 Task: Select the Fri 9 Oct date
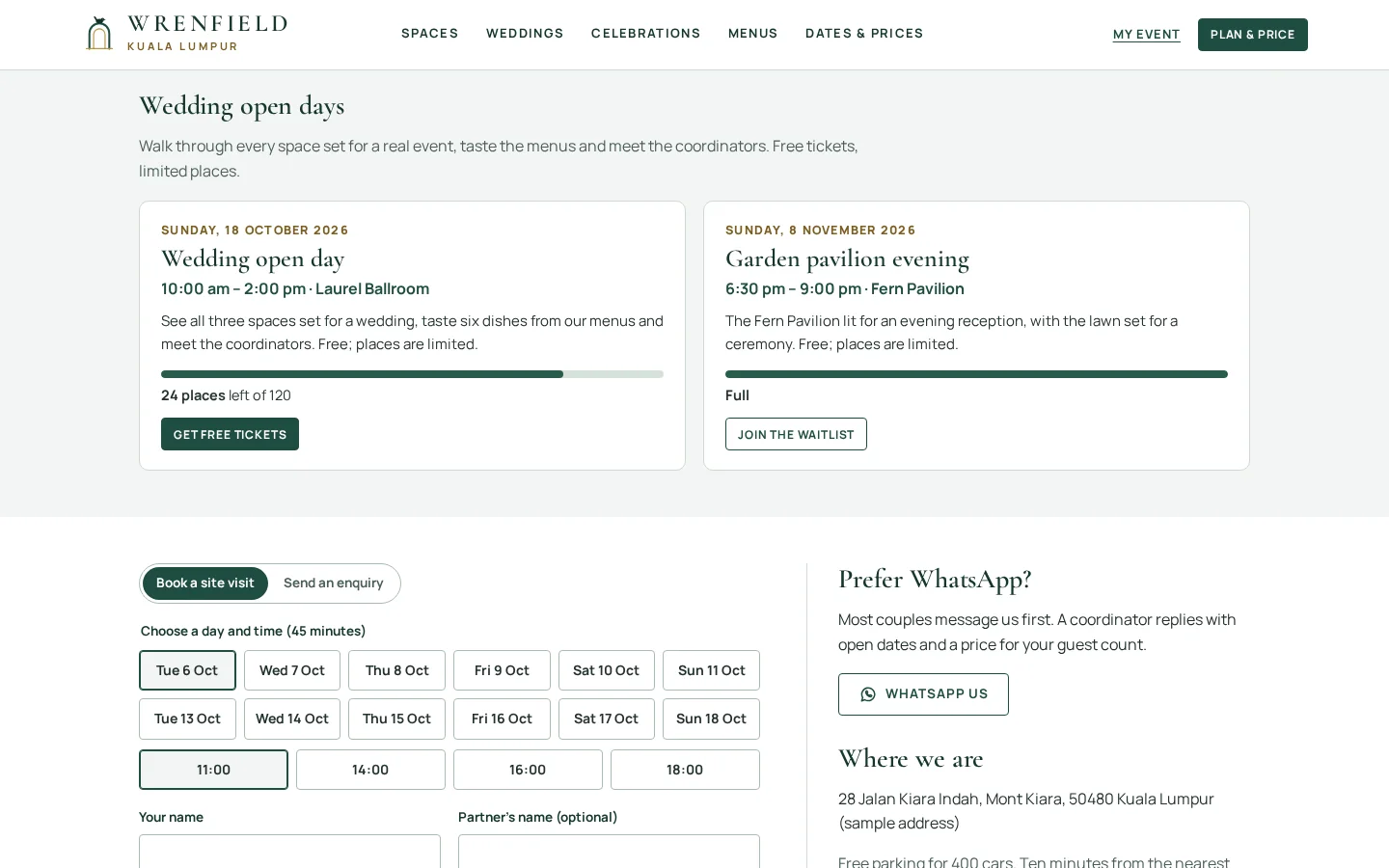click(502, 670)
